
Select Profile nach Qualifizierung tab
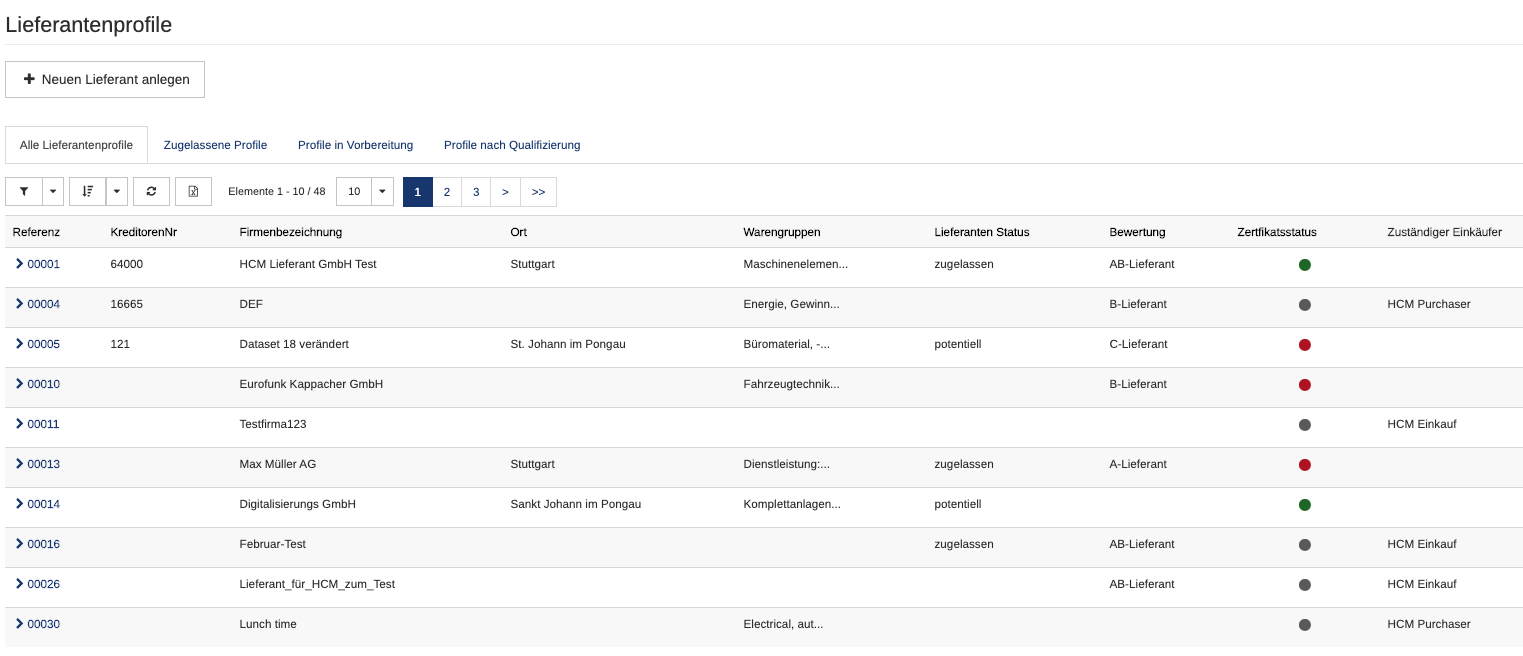[x=512, y=145]
